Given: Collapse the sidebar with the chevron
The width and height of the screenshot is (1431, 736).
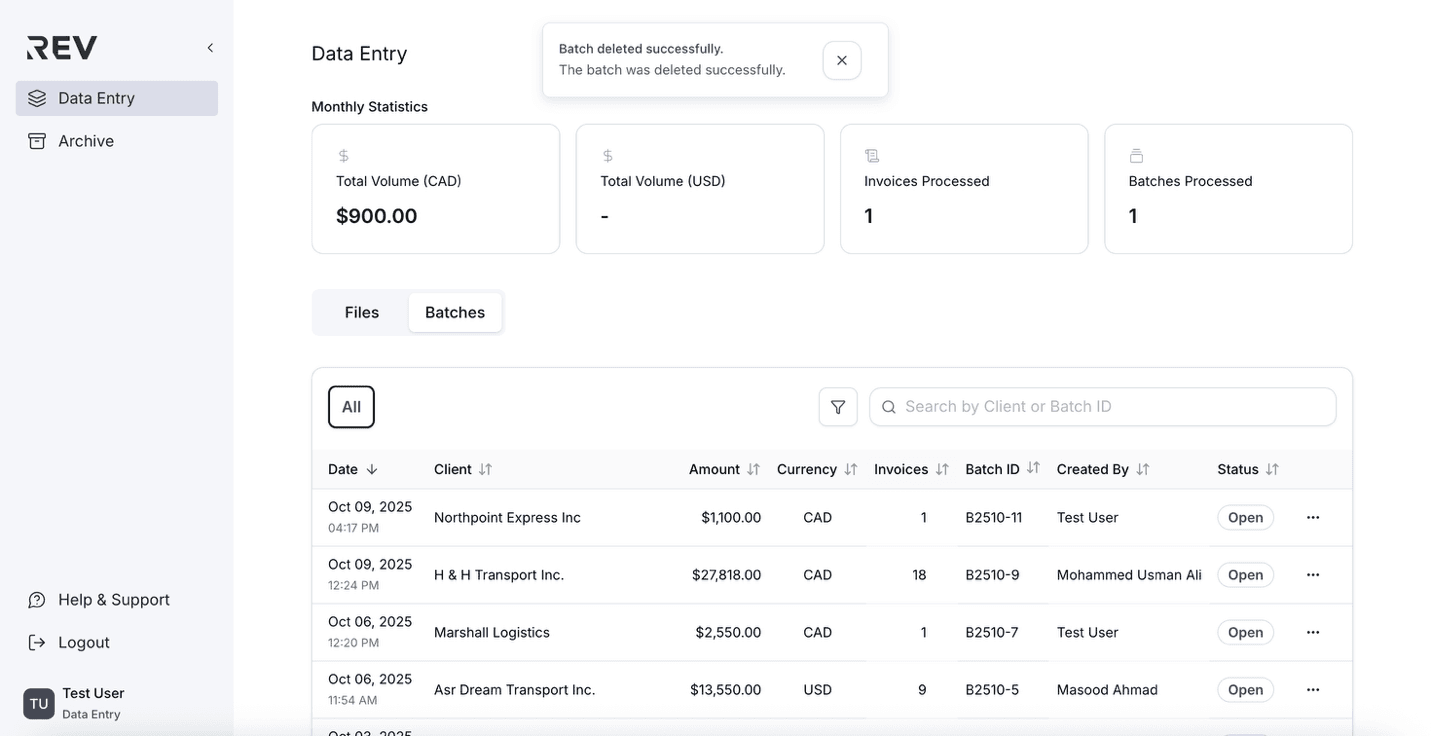Looking at the screenshot, I should [210, 48].
